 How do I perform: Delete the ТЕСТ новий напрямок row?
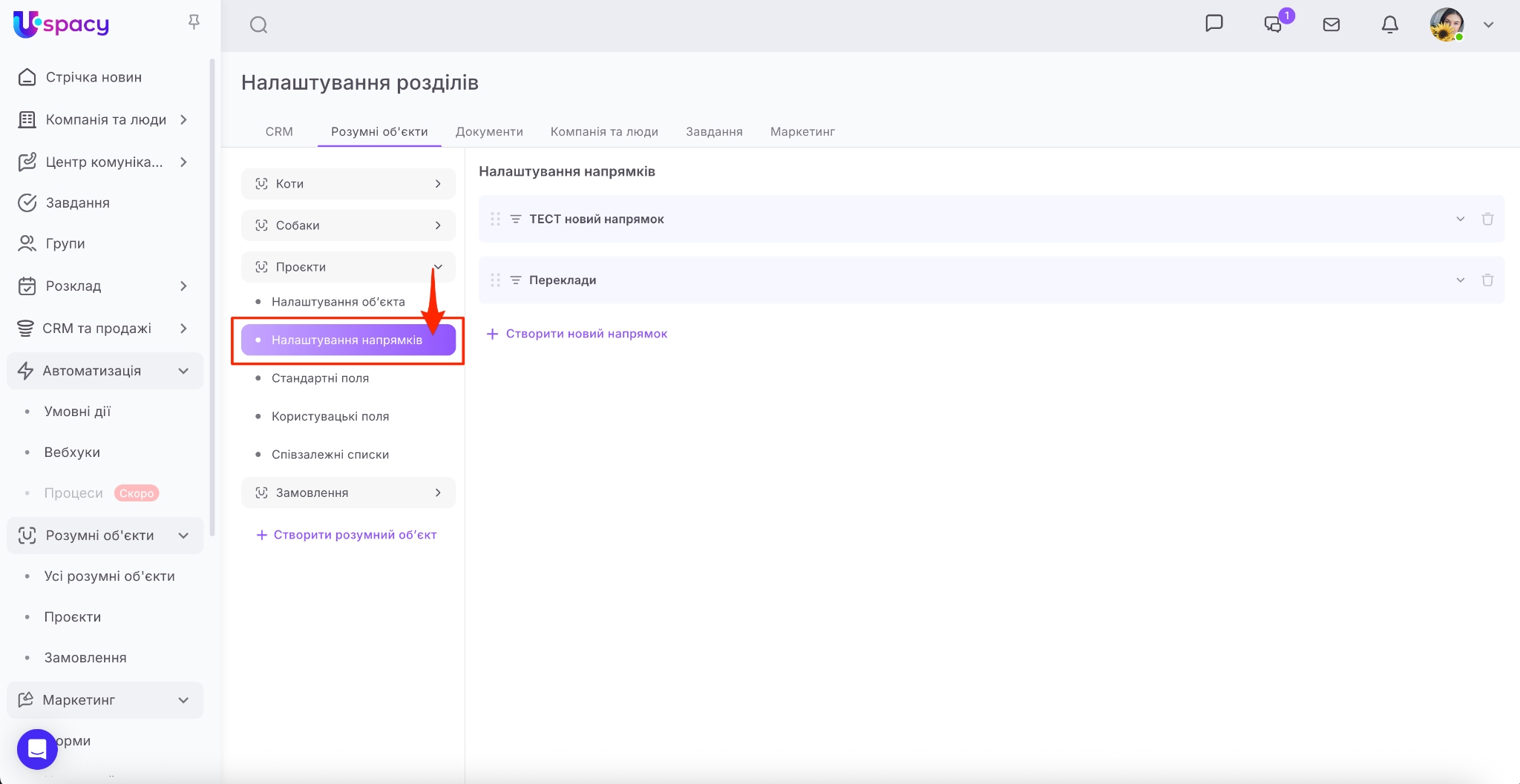pyautogui.click(x=1487, y=219)
